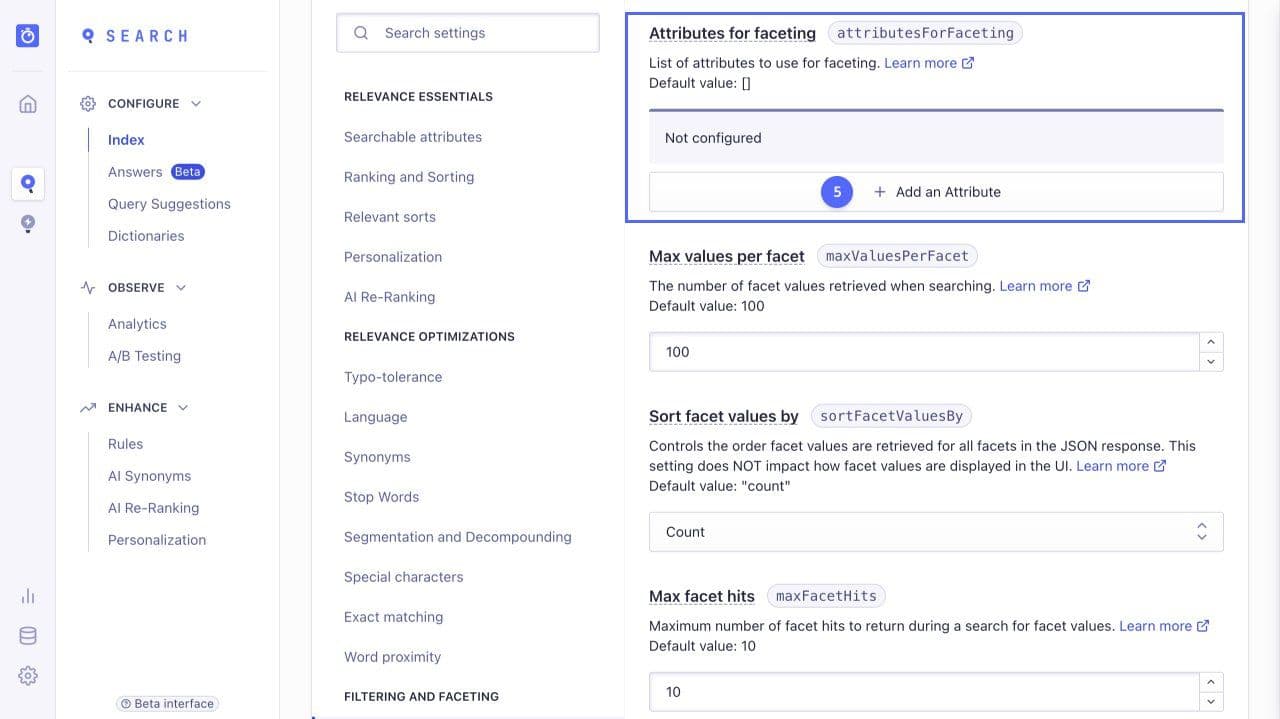Screen dimensions: 1280x719
Task: Click the Configure gear icon
Action: click(x=88, y=104)
